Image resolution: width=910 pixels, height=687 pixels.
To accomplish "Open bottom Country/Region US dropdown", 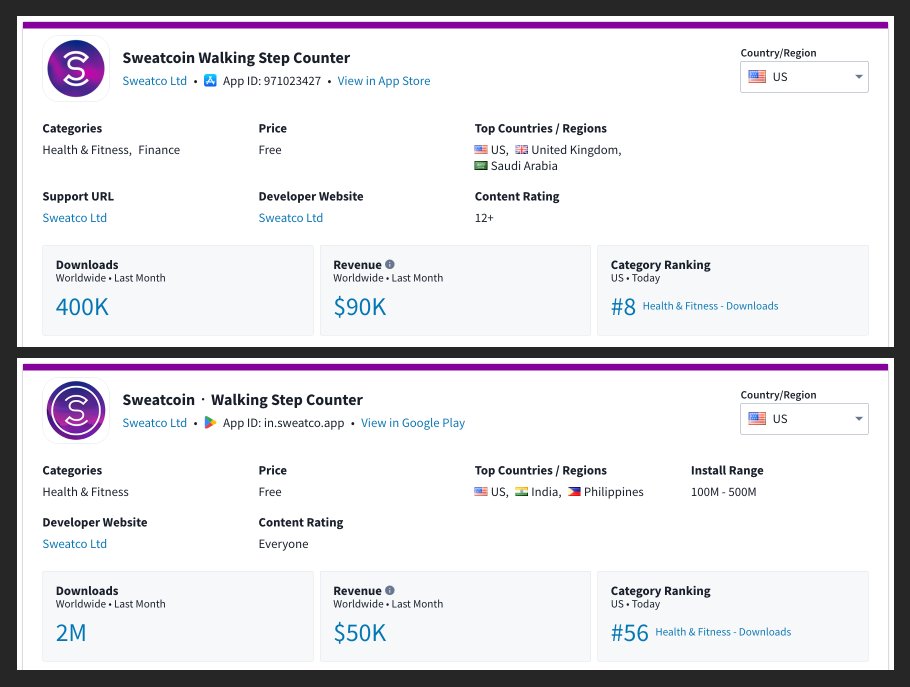I will [804, 419].
